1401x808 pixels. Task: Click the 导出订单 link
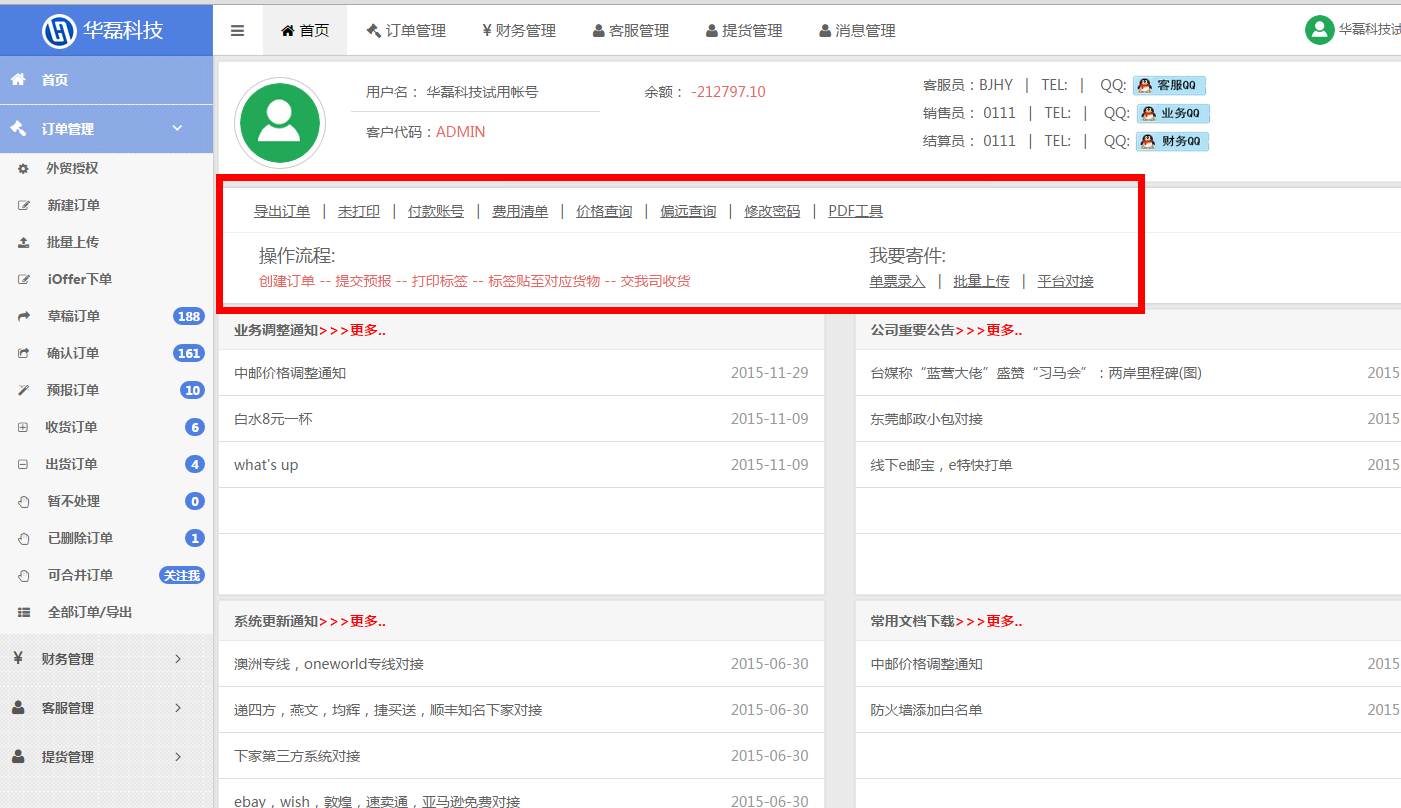coord(281,211)
